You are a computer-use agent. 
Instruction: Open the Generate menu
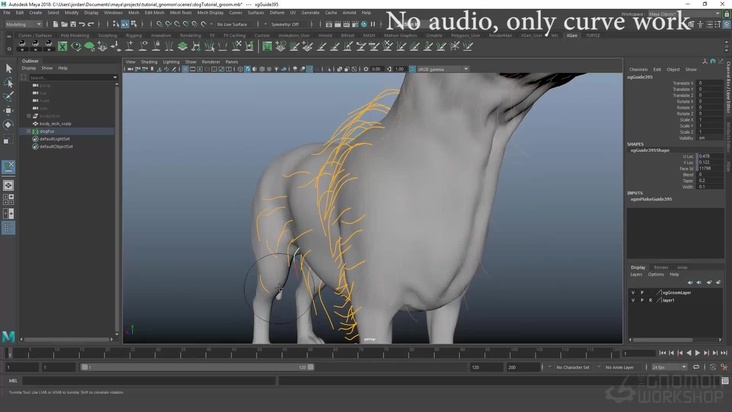[x=310, y=13]
